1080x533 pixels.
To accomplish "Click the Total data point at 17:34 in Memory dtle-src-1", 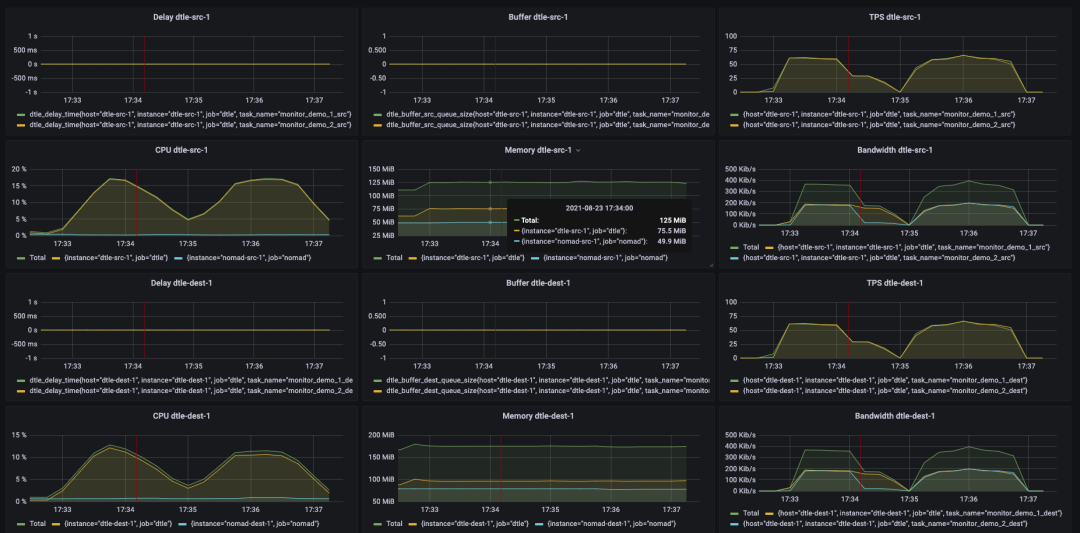I will click(x=490, y=182).
